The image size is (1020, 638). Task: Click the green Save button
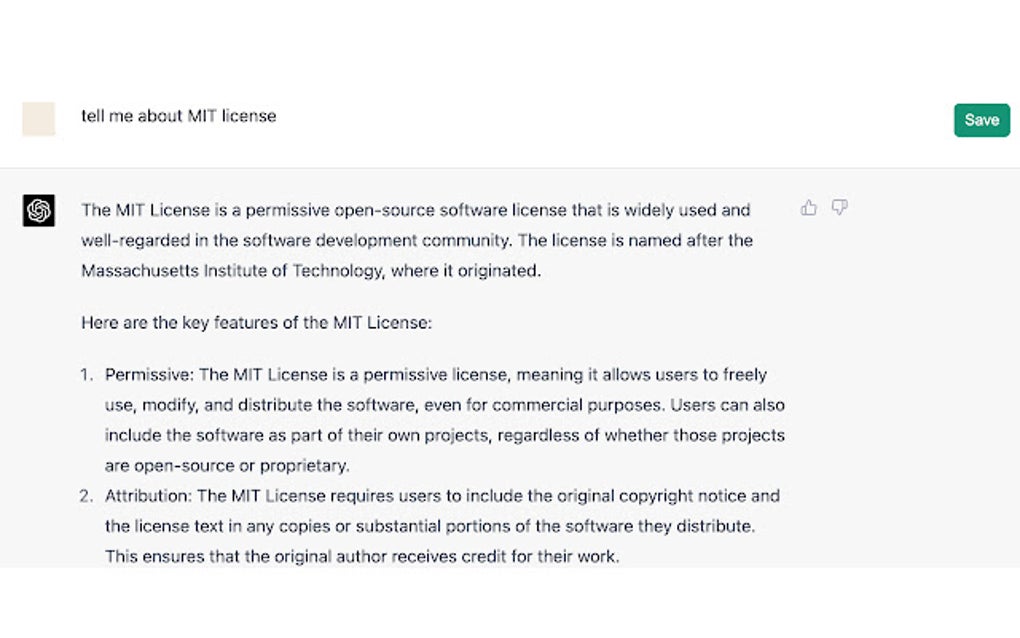(x=981, y=120)
